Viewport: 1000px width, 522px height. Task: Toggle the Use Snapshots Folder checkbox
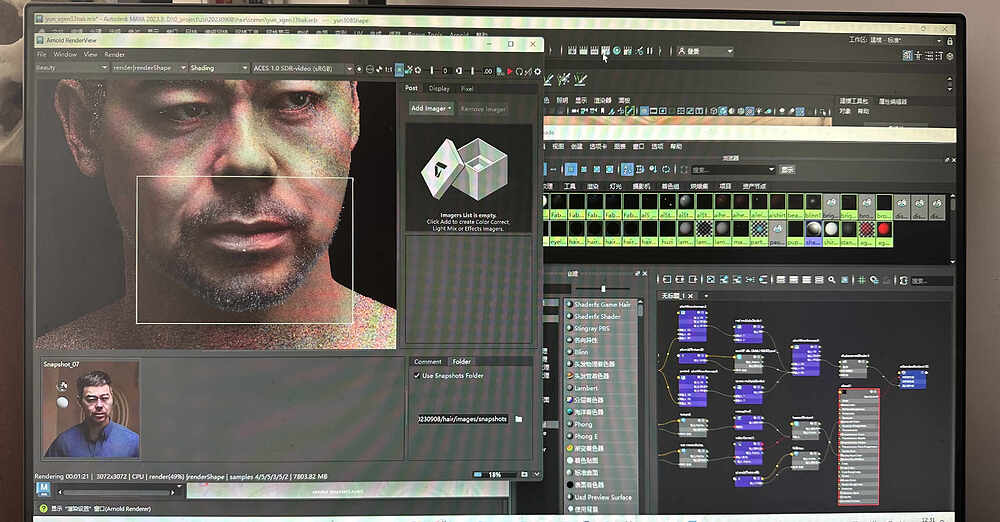(x=416, y=376)
